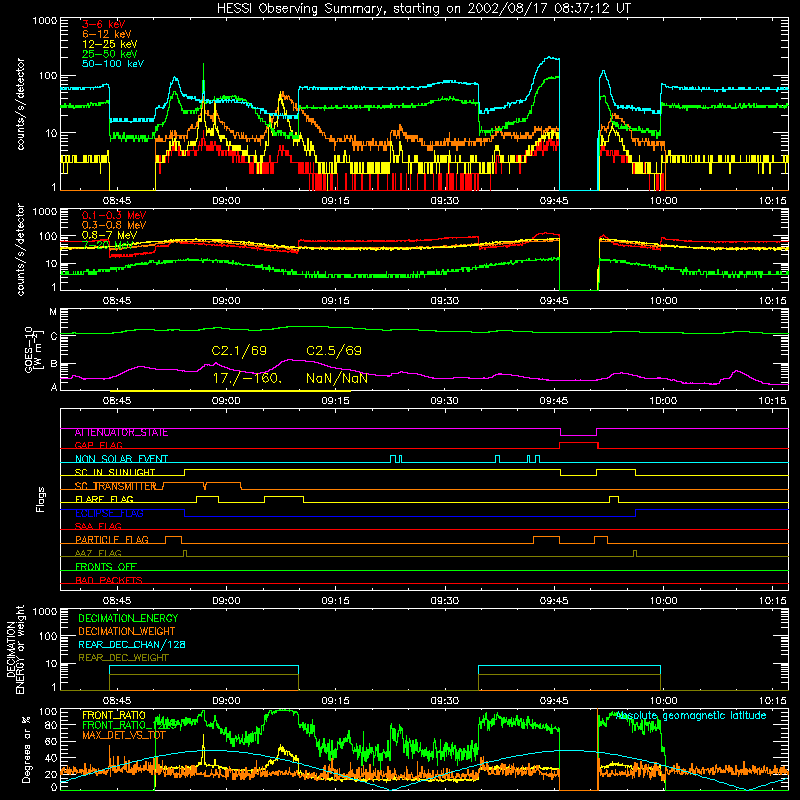Click the C2.5/69 flare annotation
The height and width of the screenshot is (800, 800).
pos(334,351)
